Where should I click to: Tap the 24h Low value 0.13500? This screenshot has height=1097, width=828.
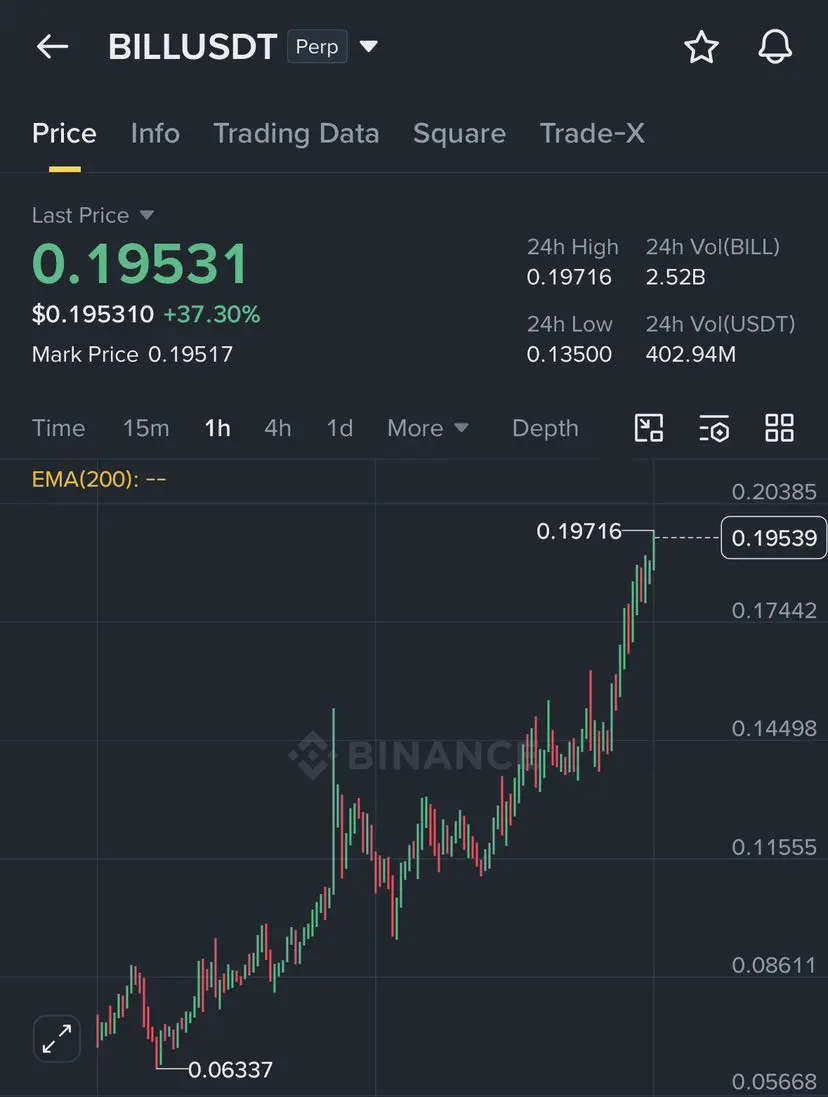(569, 354)
